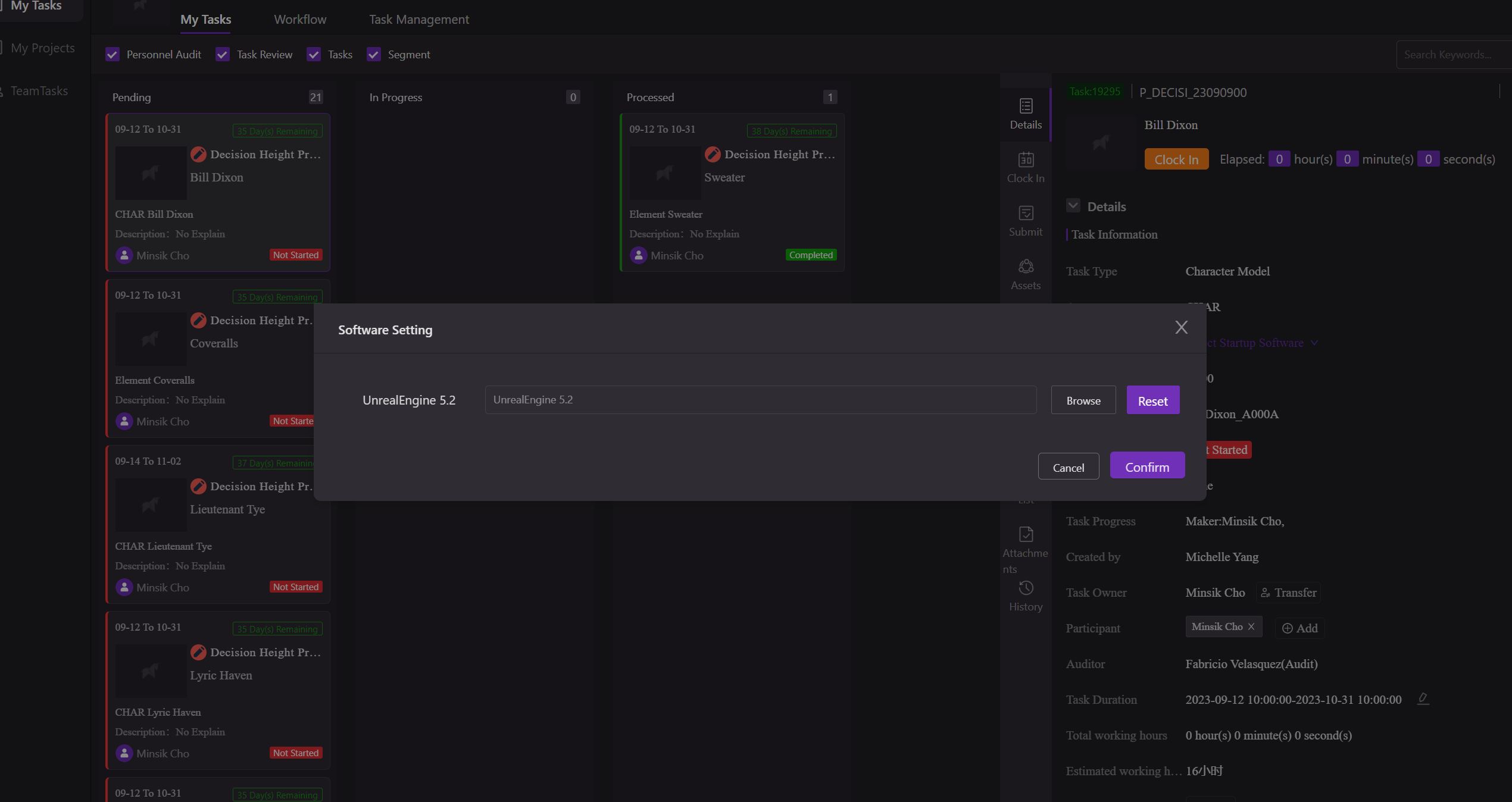
Task: Toggle the Segment filter checkbox
Action: 374,55
